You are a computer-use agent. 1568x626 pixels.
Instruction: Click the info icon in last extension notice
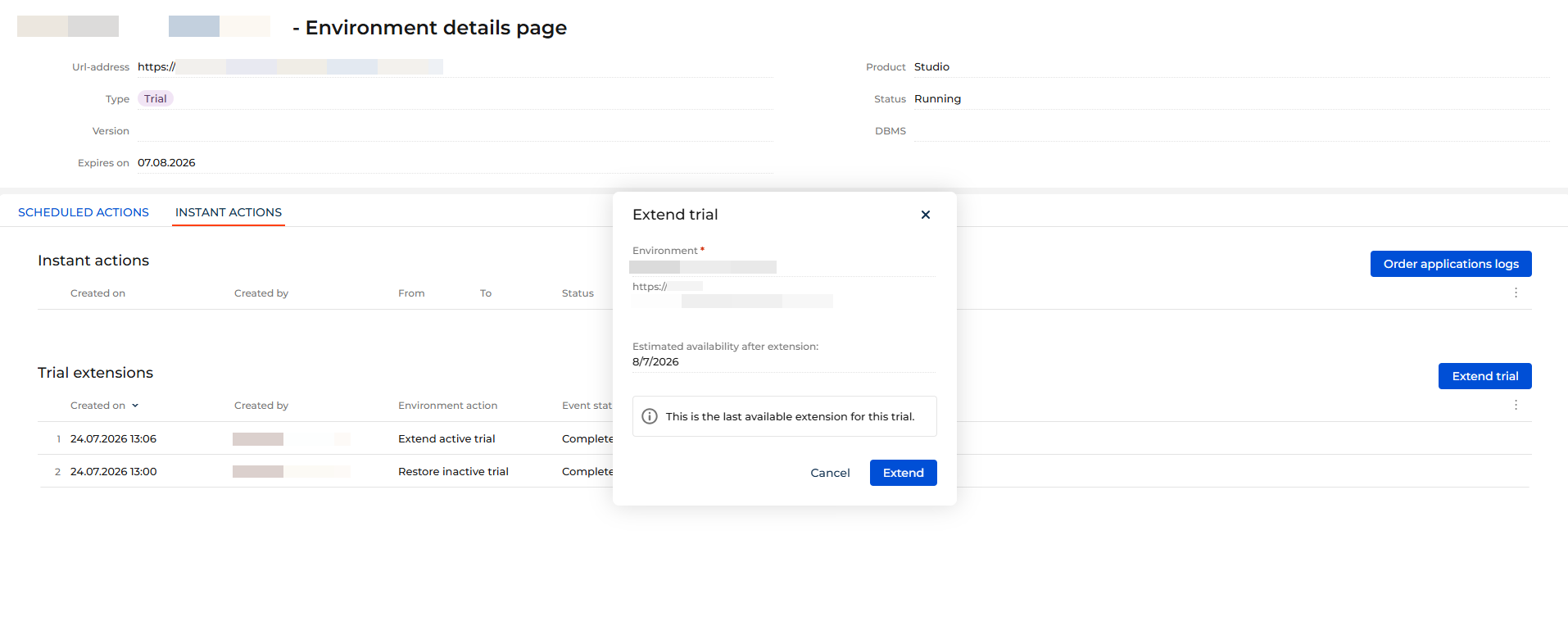pyautogui.click(x=650, y=416)
